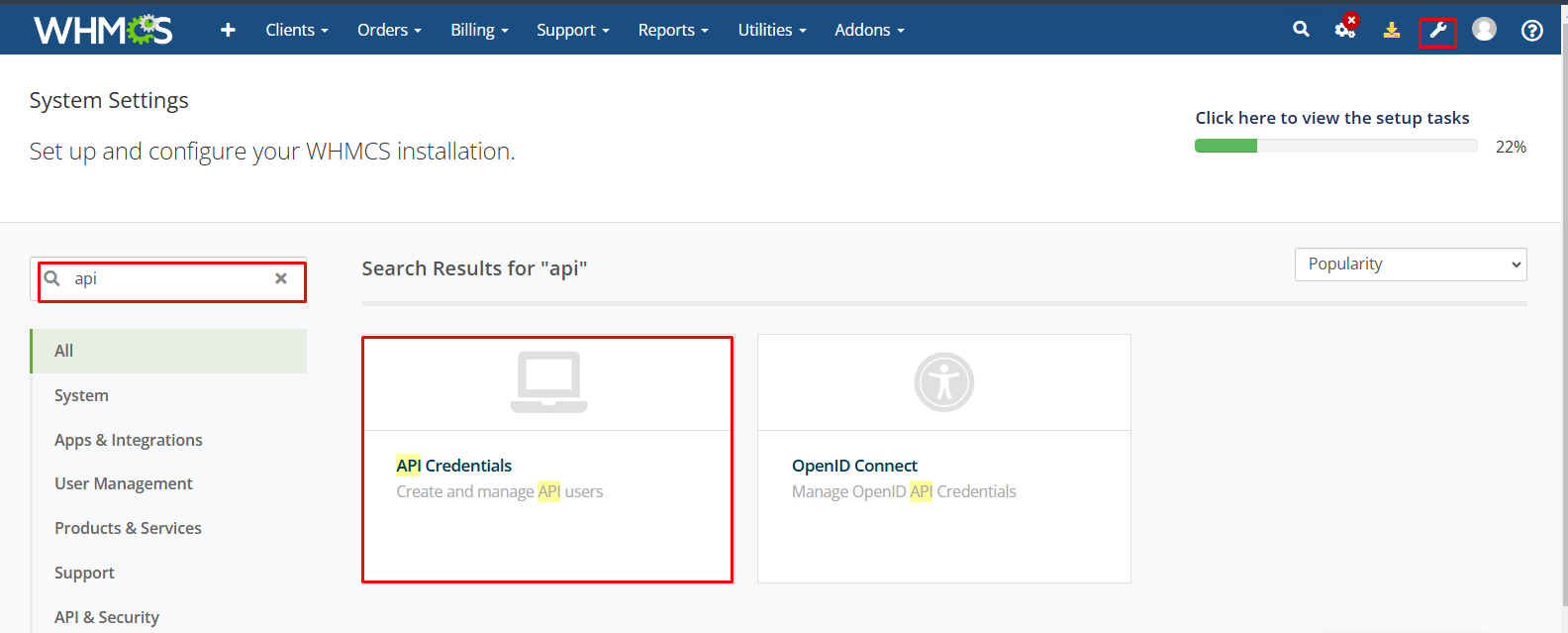1568x633 pixels.
Task: Click the page vertical scrollbar
Action: (1563, 317)
